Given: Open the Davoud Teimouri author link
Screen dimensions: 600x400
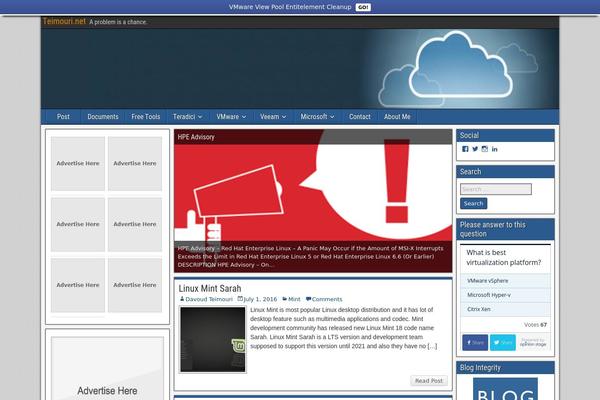Looking at the screenshot, I should pos(209,299).
